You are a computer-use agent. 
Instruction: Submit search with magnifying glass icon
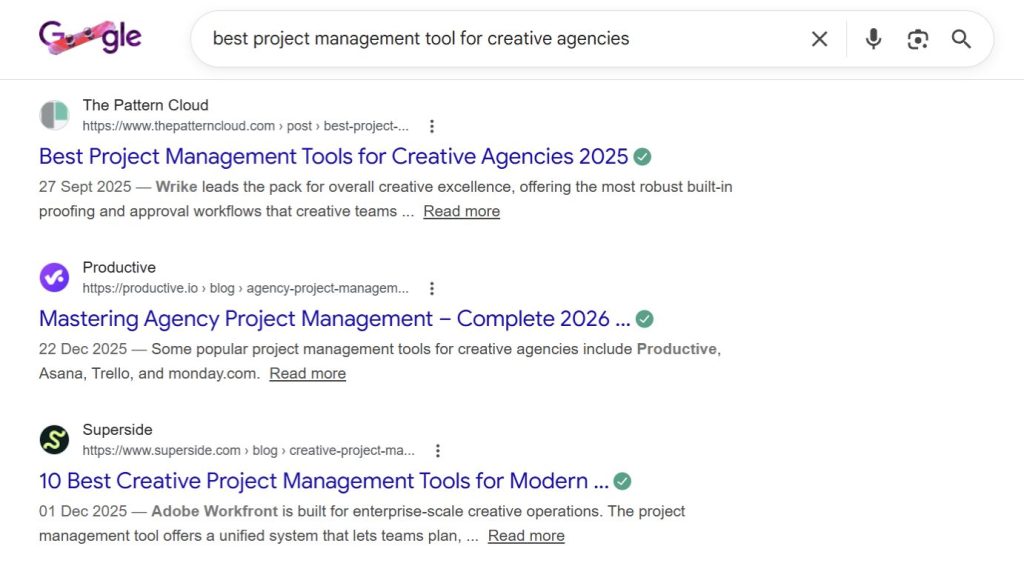tap(961, 39)
